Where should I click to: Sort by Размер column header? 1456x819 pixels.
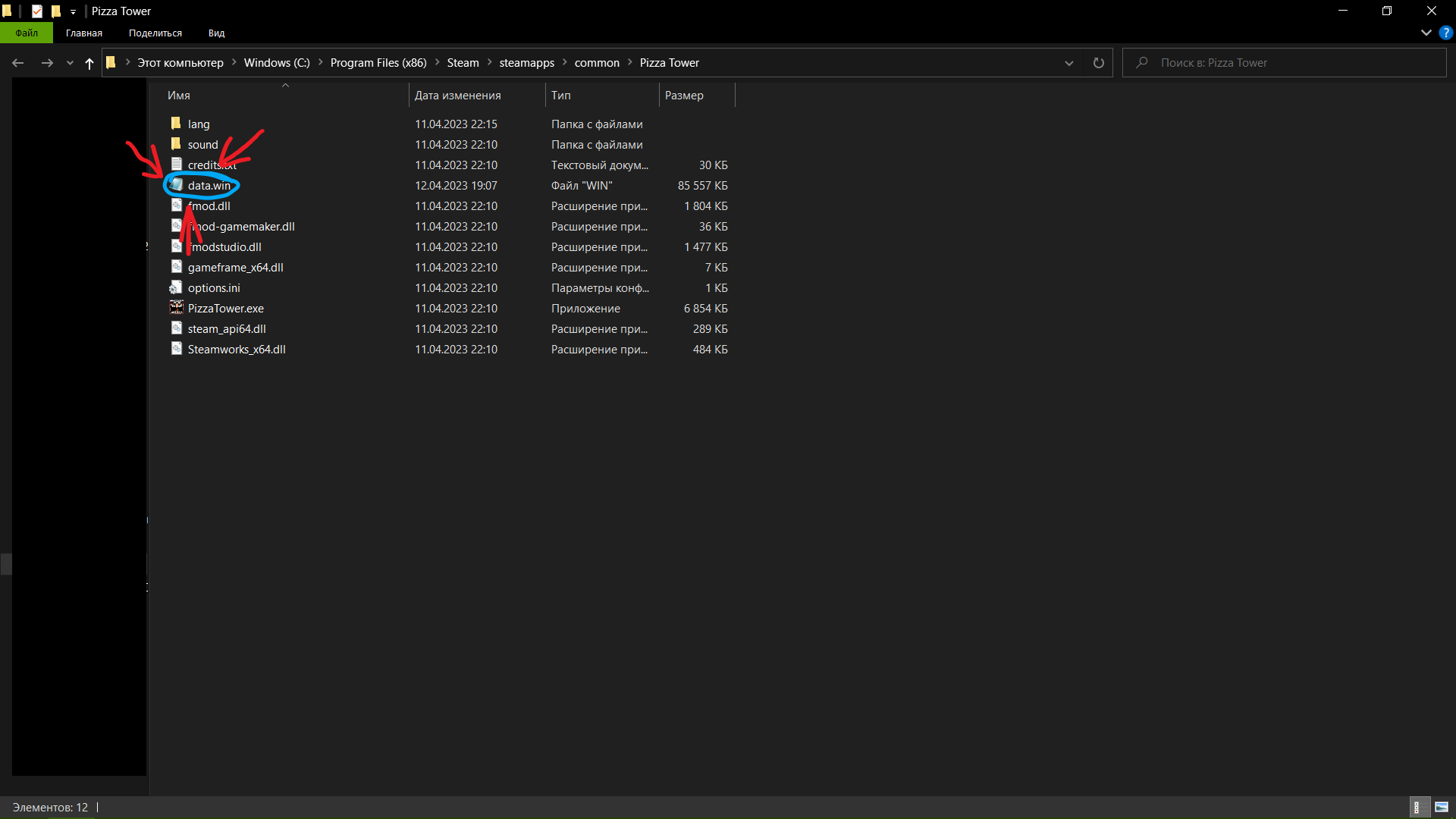[x=684, y=96]
